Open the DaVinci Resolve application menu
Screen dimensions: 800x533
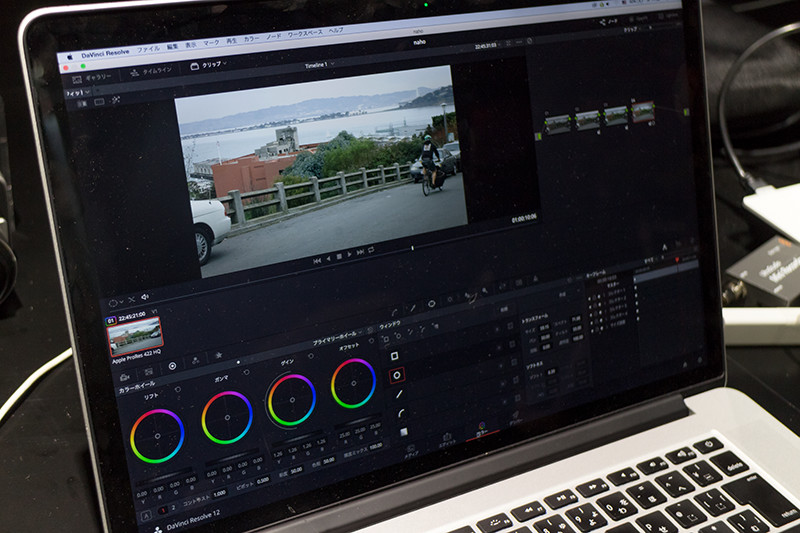[x=105, y=54]
